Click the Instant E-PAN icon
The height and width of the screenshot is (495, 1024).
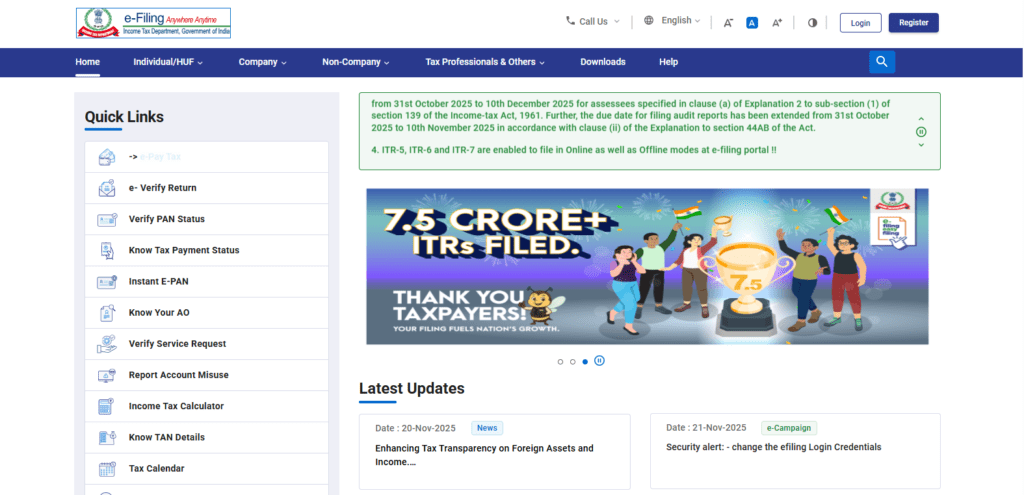pos(107,282)
